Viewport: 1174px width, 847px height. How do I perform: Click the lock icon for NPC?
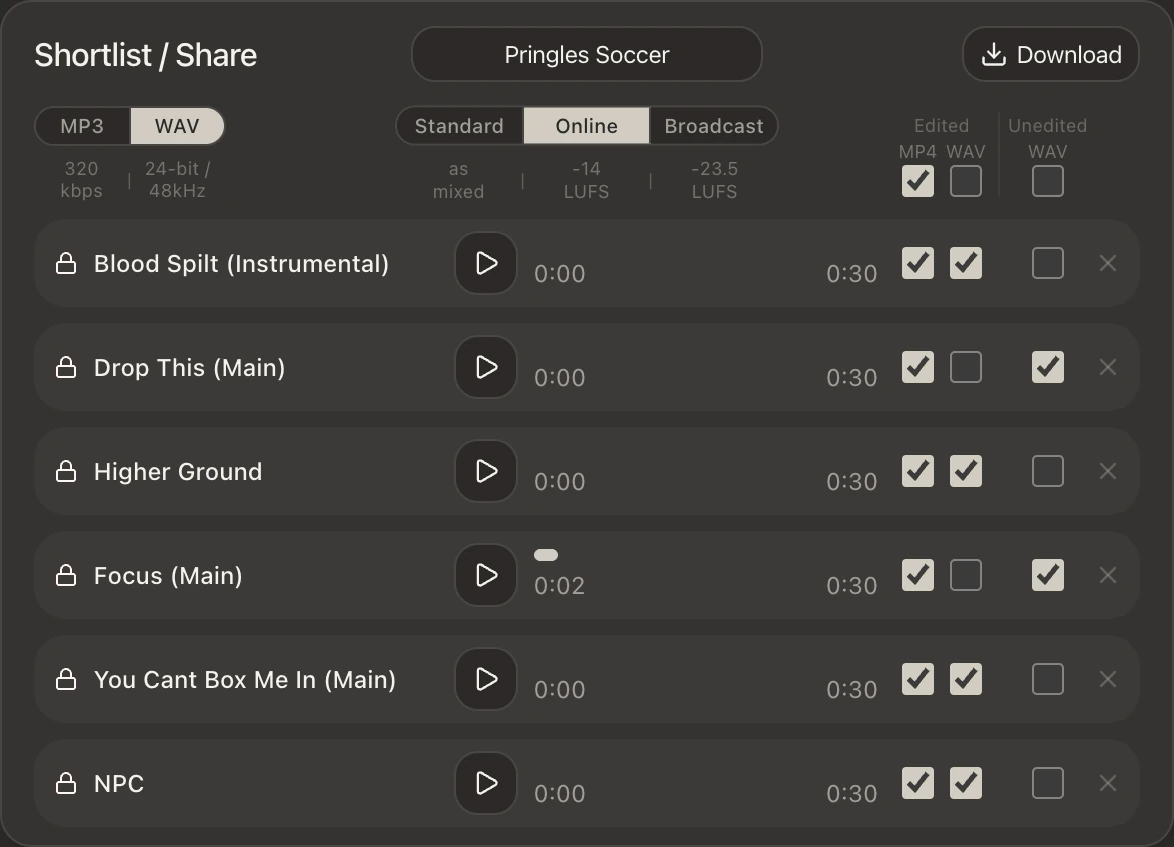[x=66, y=783]
